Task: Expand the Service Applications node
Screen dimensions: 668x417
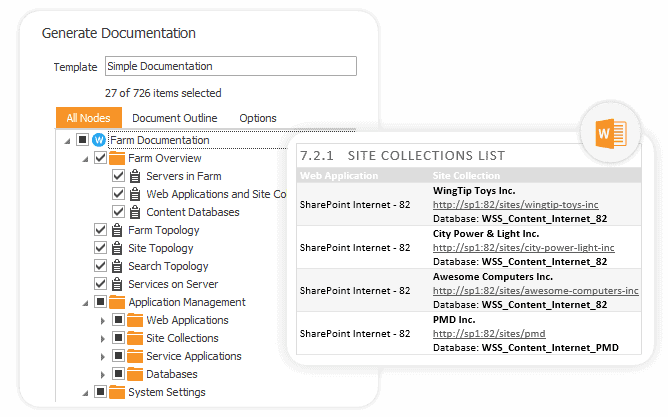Action: [x=103, y=357]
